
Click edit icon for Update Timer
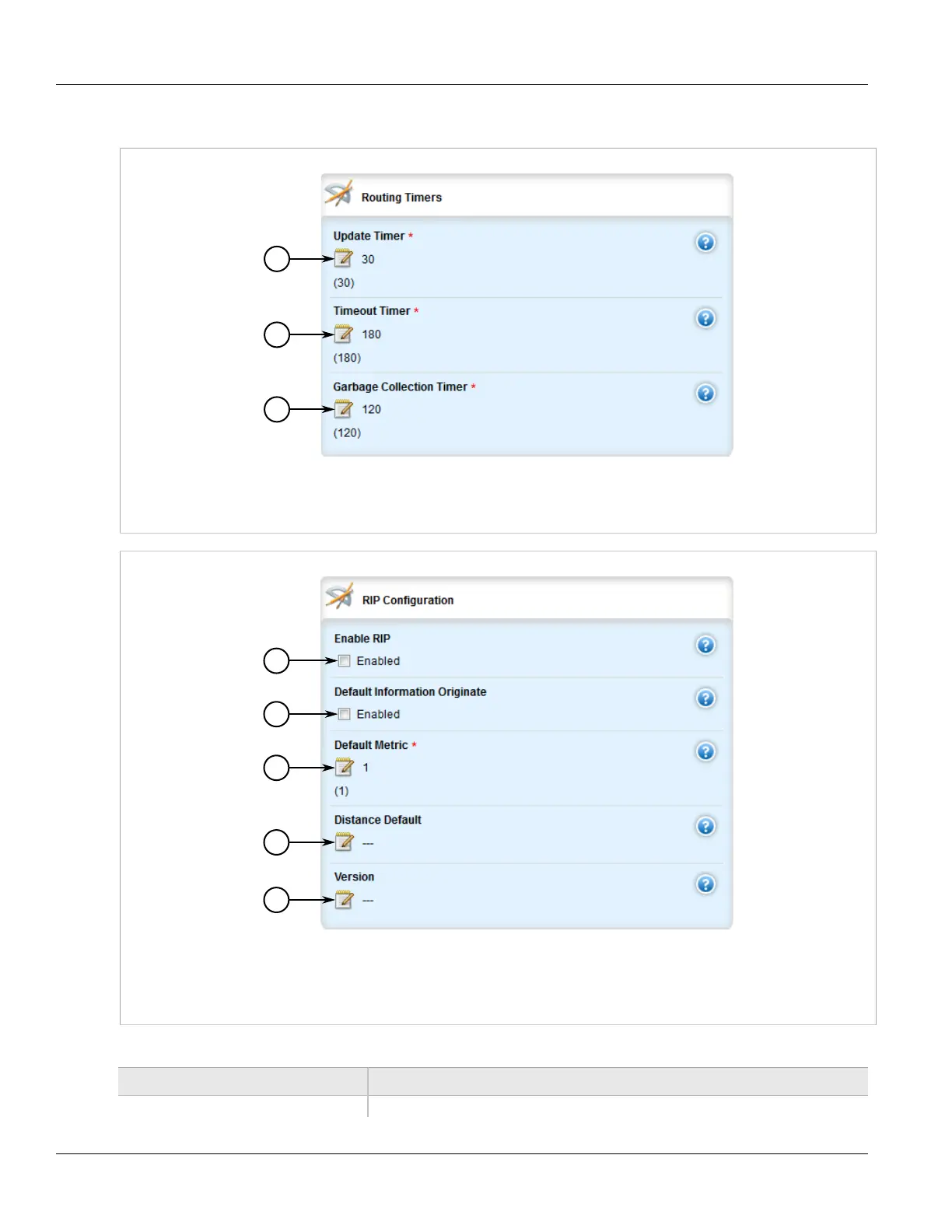[x=344, y=259]
